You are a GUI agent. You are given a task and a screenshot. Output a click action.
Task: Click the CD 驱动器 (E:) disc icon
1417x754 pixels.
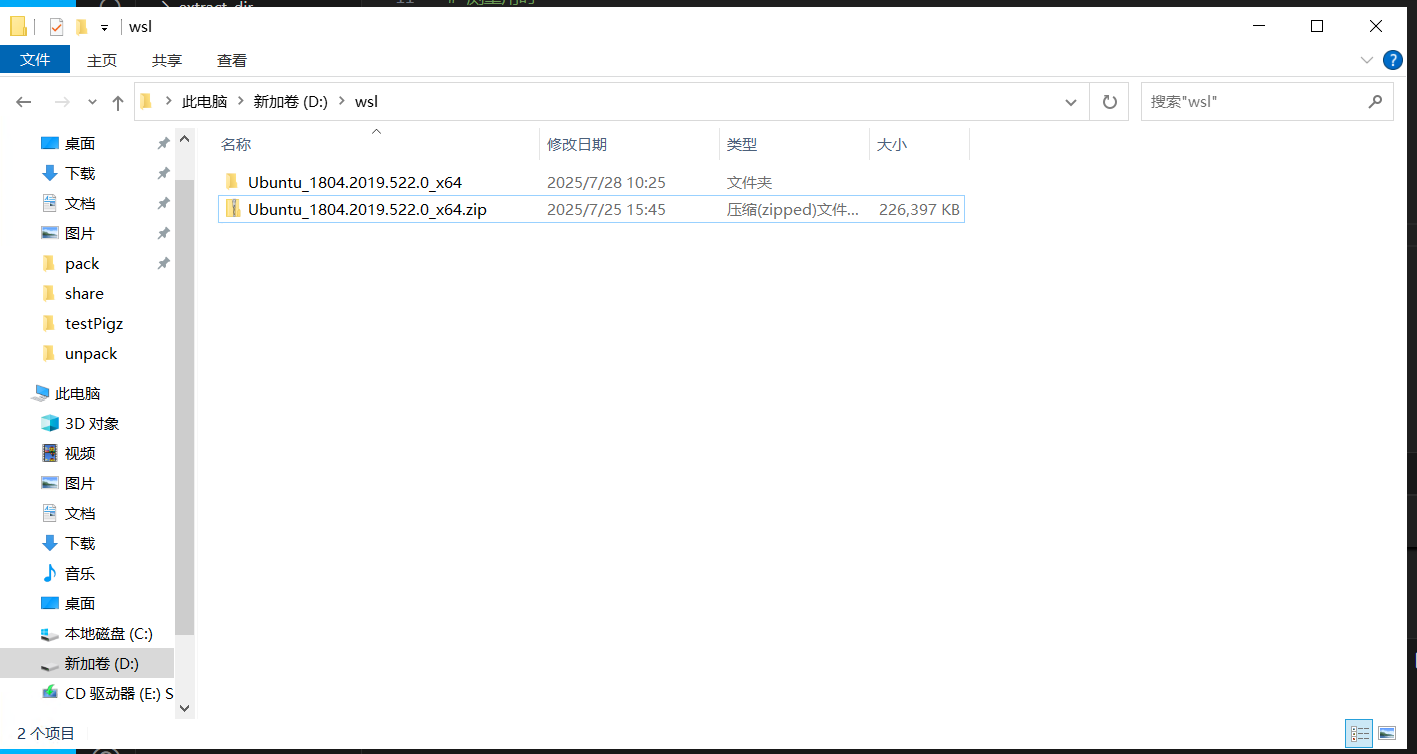(50, 693)
